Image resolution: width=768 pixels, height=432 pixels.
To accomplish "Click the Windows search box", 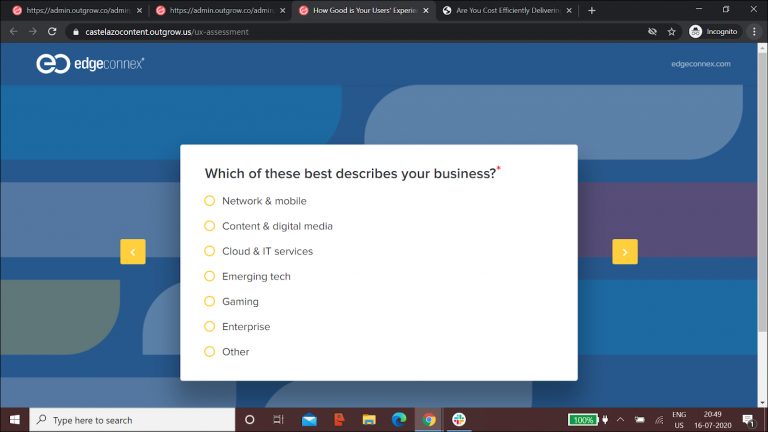I will pyautogui.click(x=130, y=420).
